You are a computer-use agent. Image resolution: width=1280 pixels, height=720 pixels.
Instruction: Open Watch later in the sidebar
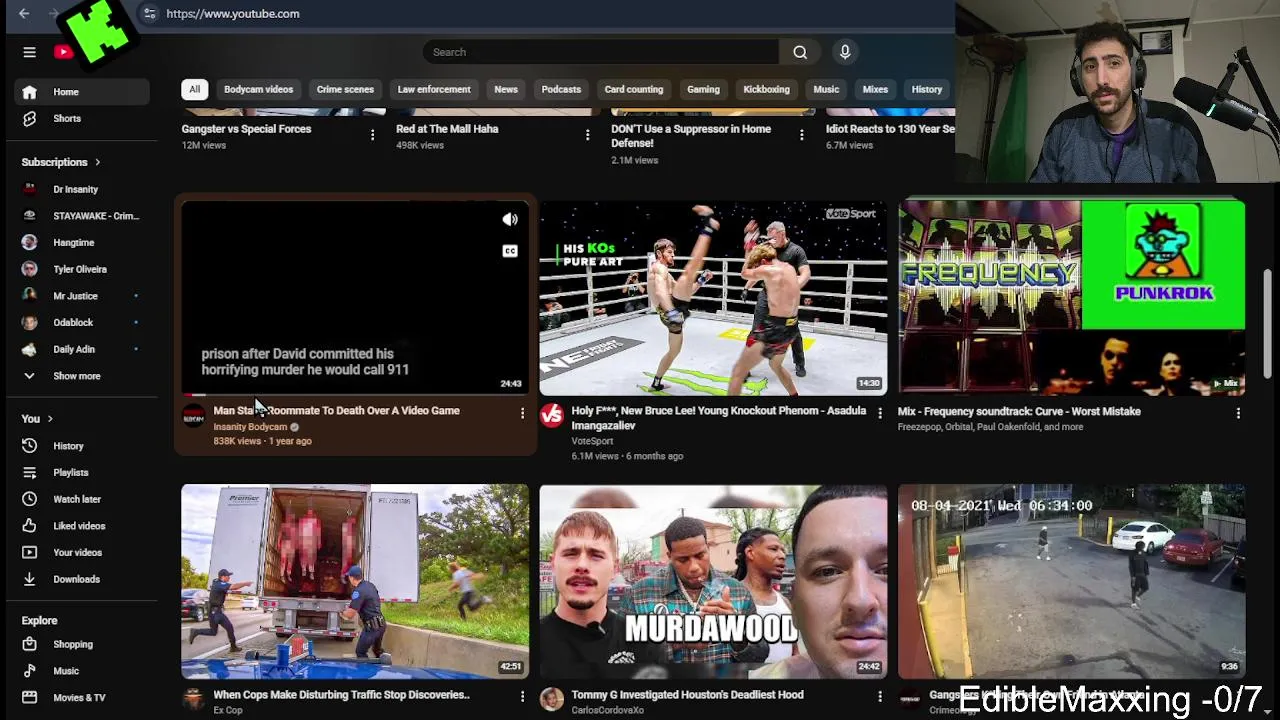coord(82,499)
